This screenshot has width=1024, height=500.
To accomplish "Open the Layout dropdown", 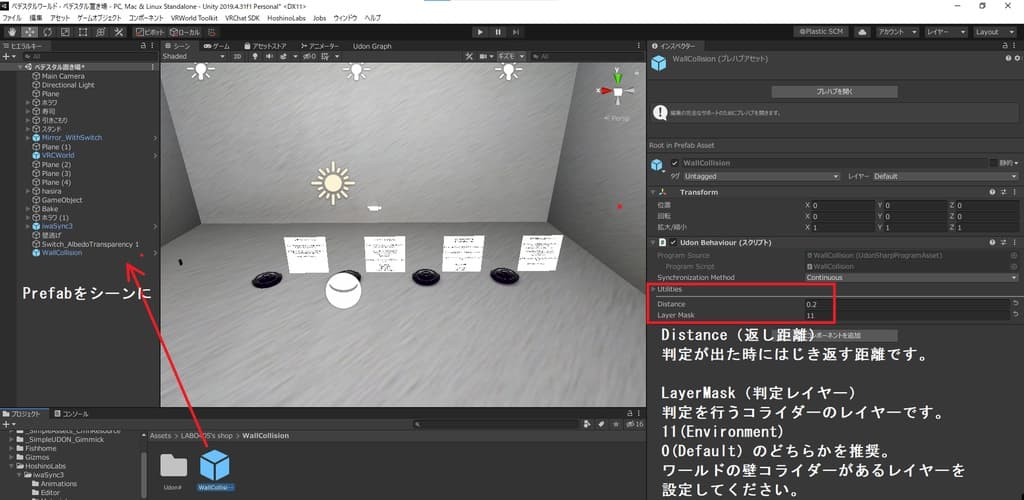I will 995,31.
